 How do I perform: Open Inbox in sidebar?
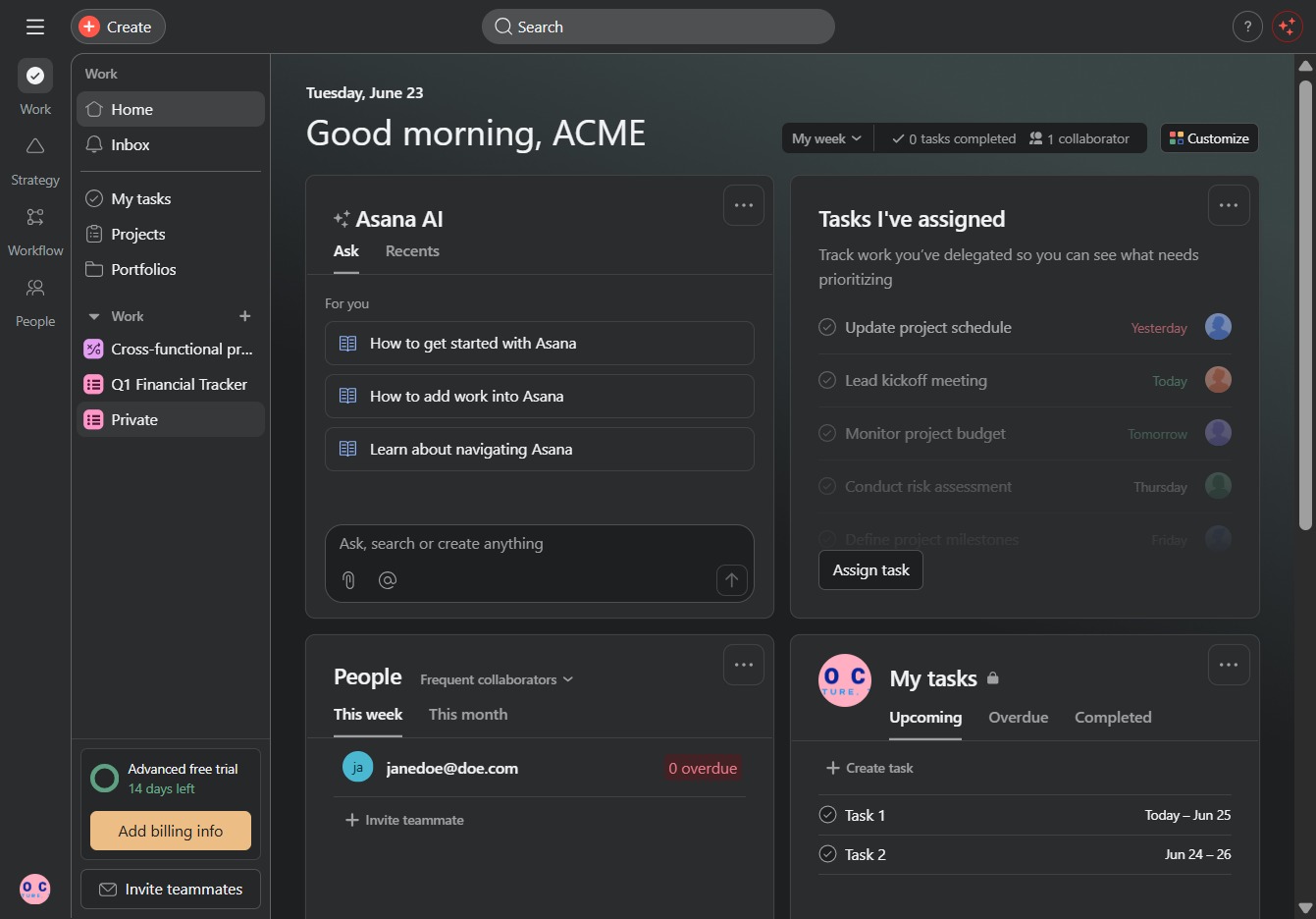[171, 144]
